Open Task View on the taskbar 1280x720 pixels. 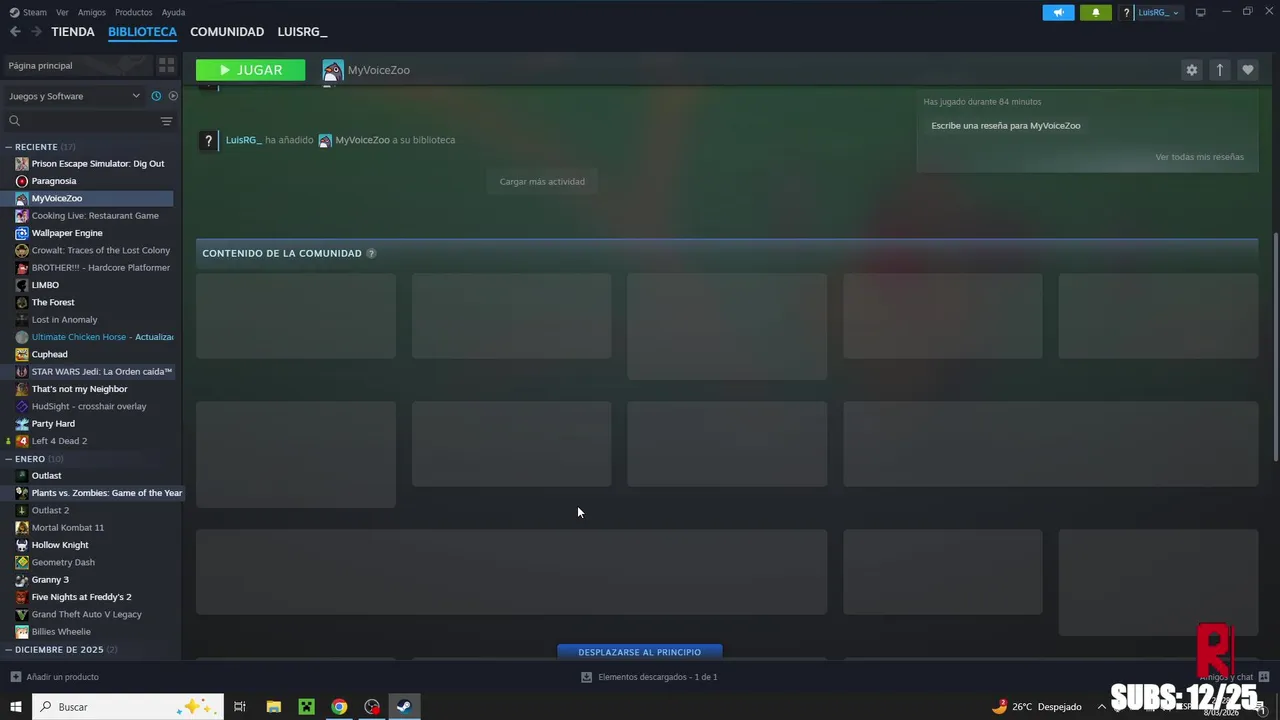click(240, 706)
